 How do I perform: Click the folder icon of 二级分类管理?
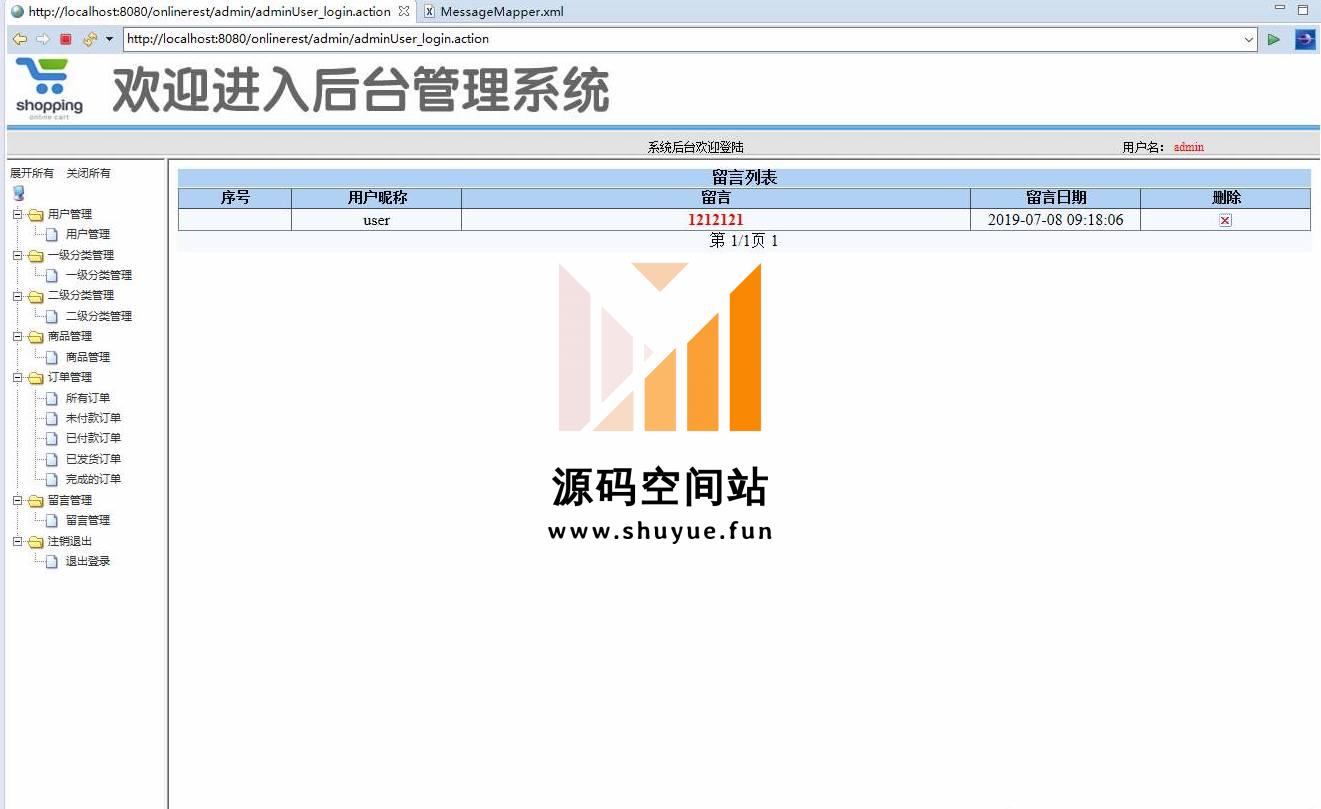(36, 296)
